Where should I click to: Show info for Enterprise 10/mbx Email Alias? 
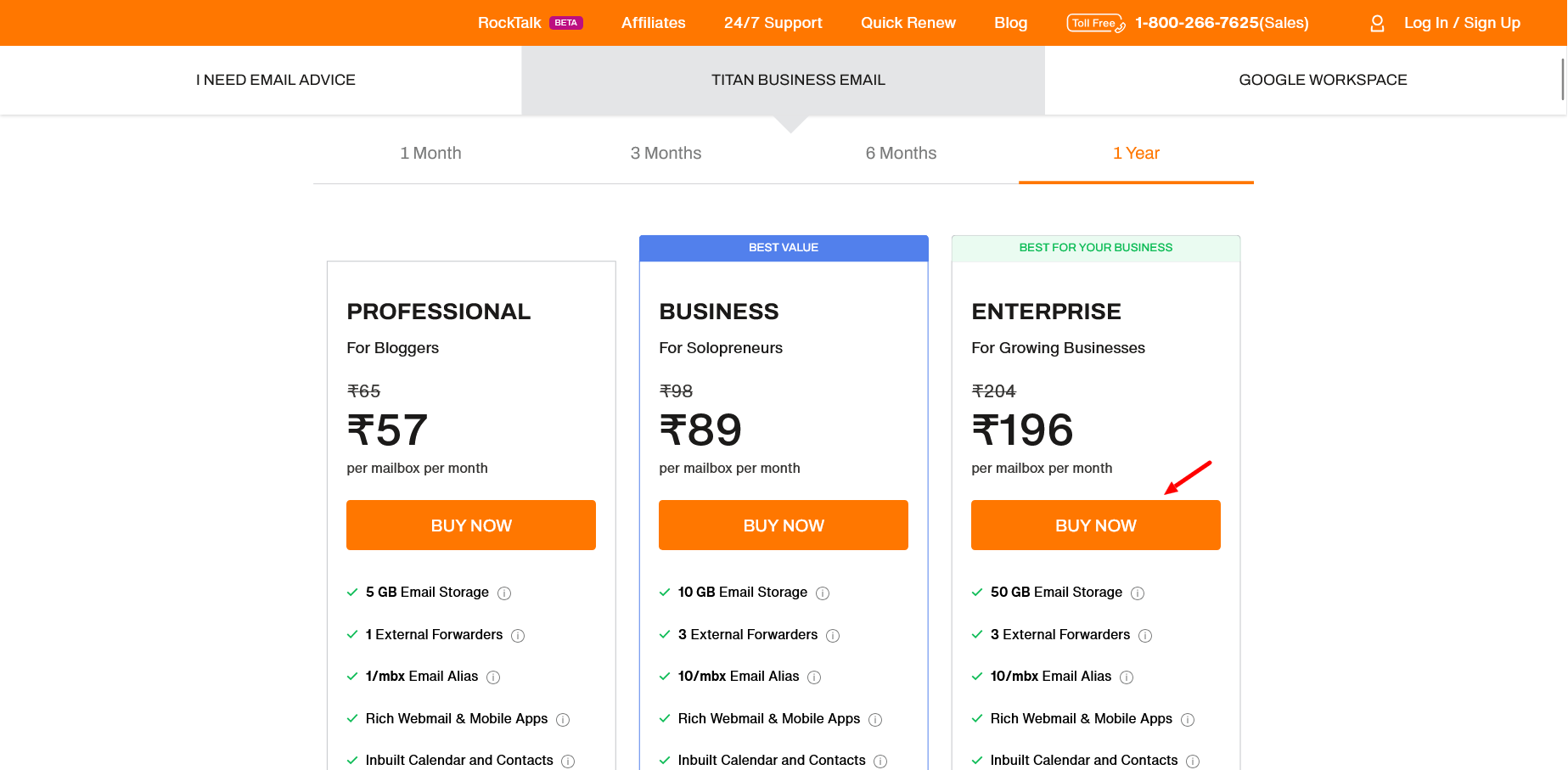(1127, 677)
